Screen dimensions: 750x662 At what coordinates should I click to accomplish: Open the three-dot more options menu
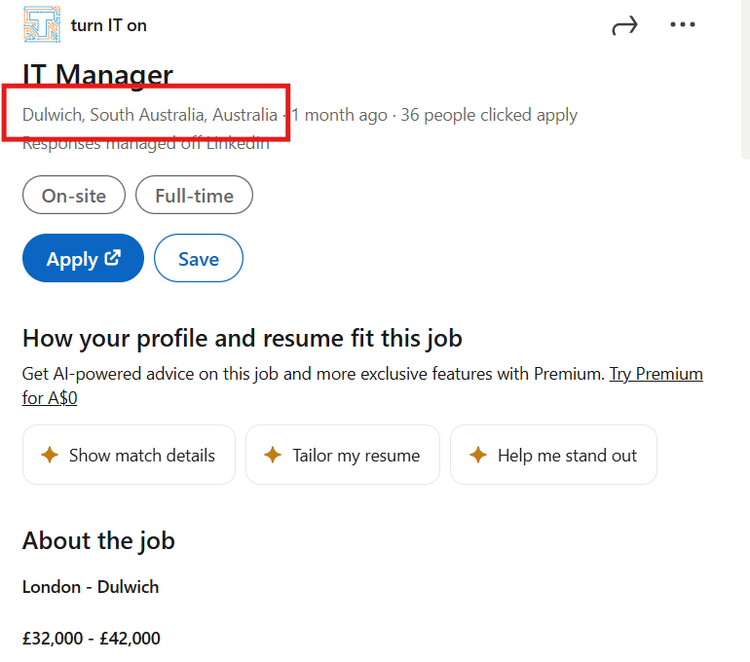tap(683, 24)
